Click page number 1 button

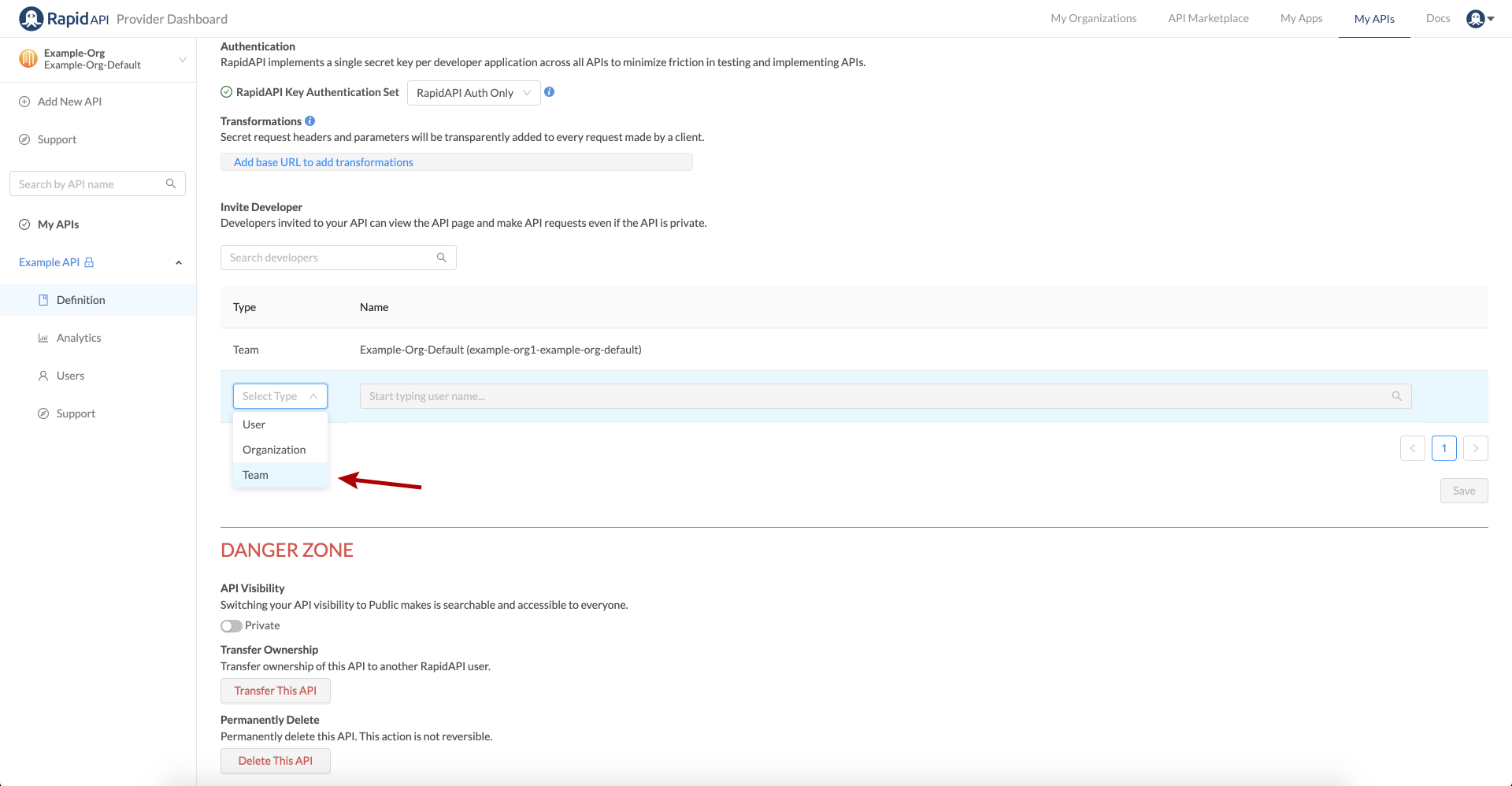[x=1444, y=448]
